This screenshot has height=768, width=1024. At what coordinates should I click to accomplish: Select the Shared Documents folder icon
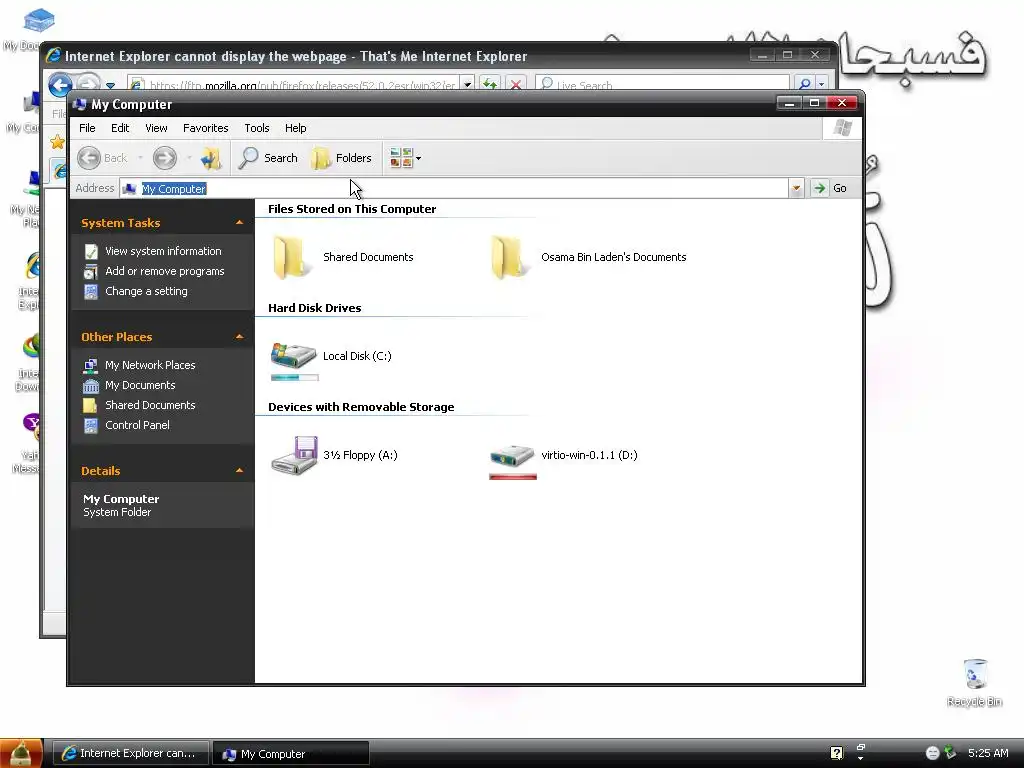[291, 257]
